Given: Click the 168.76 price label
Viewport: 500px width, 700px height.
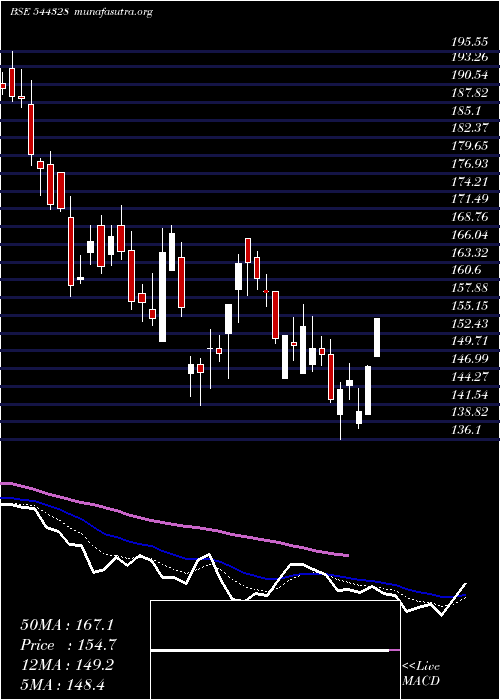Looking at the screenshot, I should [470, 217].
